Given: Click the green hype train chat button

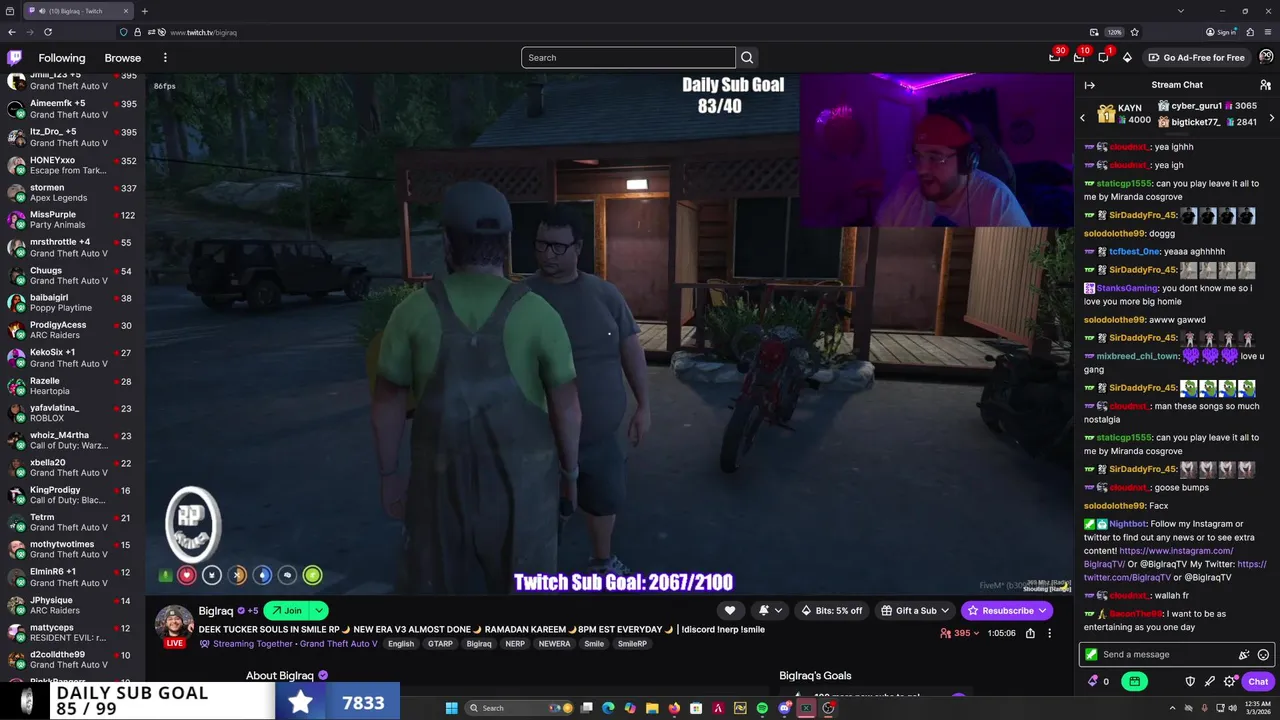Looking at the screenshot, I should 1134,681.
